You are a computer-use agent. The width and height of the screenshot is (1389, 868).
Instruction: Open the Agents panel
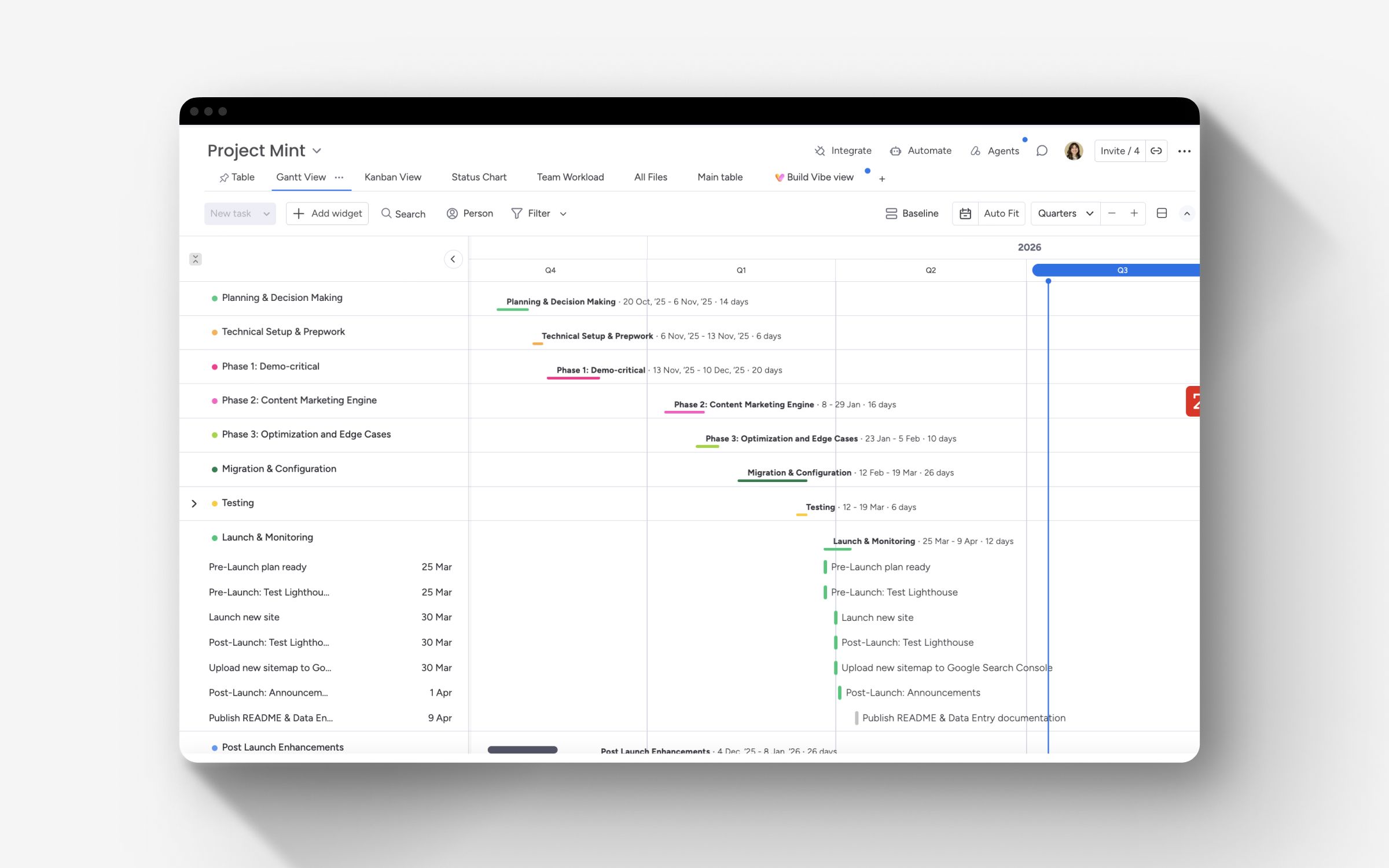pyautogui.click(x=995, y=151)
